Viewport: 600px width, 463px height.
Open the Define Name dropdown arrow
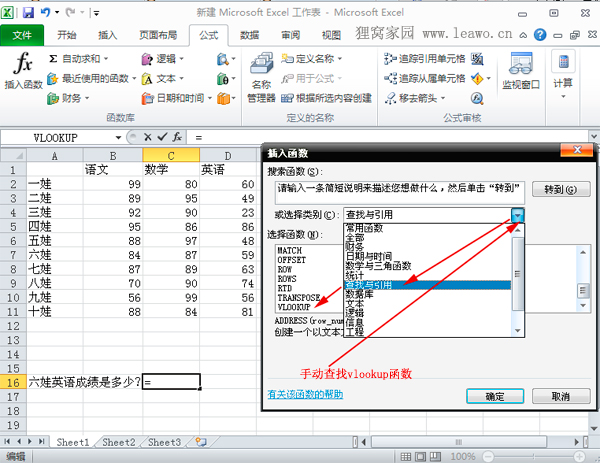click(340, 59)
